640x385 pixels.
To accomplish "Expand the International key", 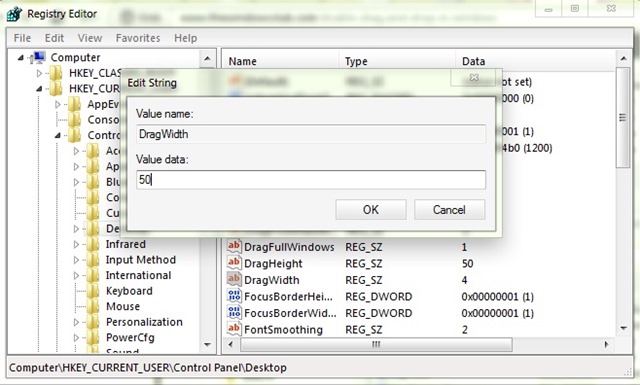I will (76, 276).
